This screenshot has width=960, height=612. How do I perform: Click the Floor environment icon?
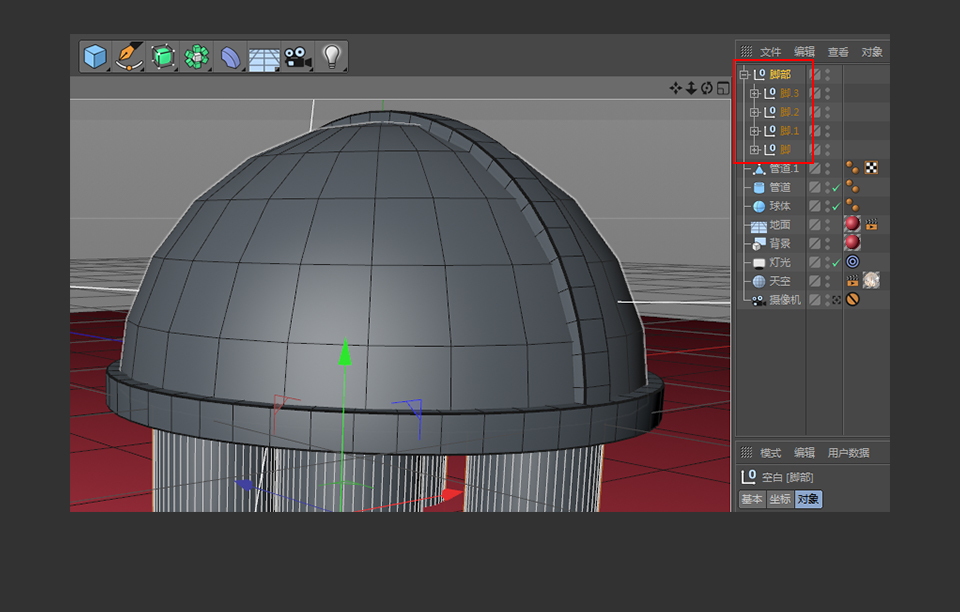tap(265, 57)
